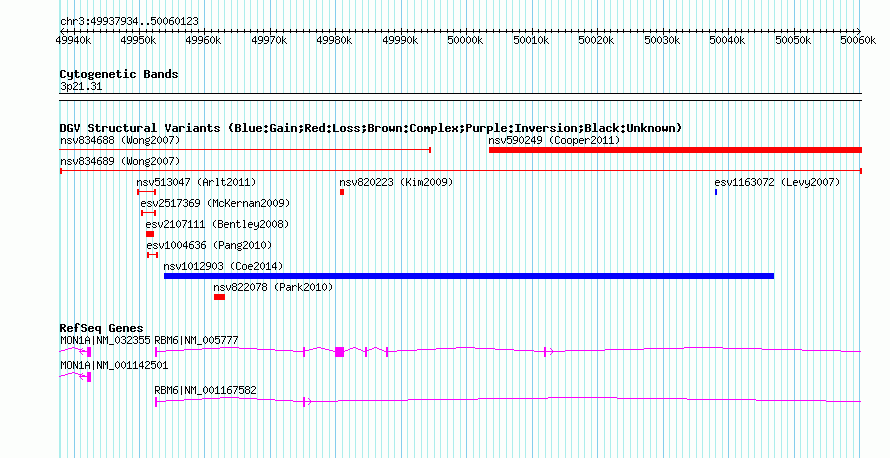The width and height of the screenshot is (890, 458).
Task: Click the 49990k ruler tick label
Action: (x=400, y=40)
